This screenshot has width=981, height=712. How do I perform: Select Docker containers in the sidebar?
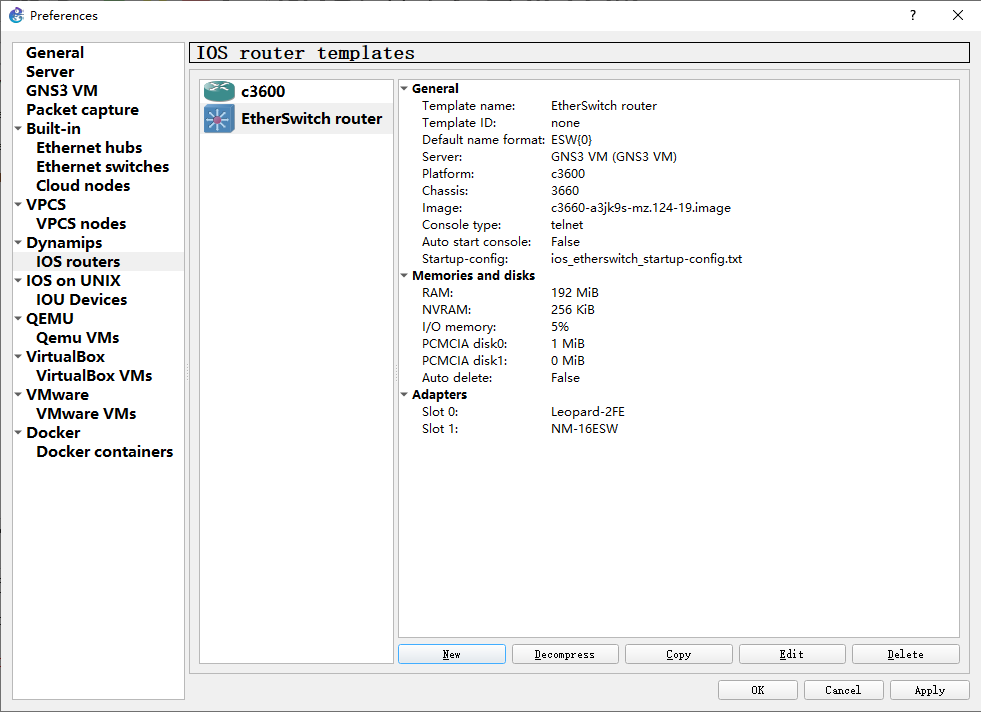click(x=104, y=452)
